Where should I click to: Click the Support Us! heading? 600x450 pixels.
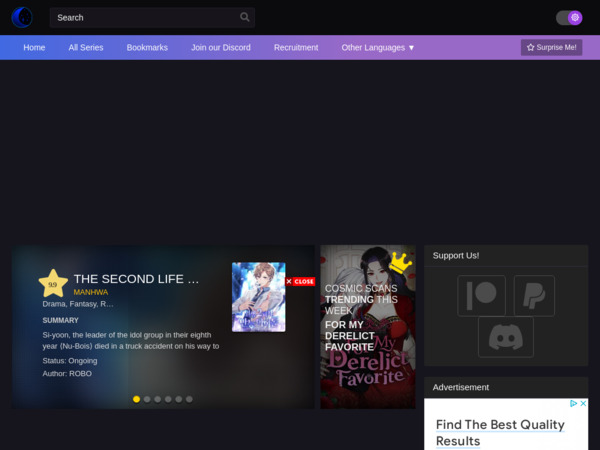[x=456, y=256]
